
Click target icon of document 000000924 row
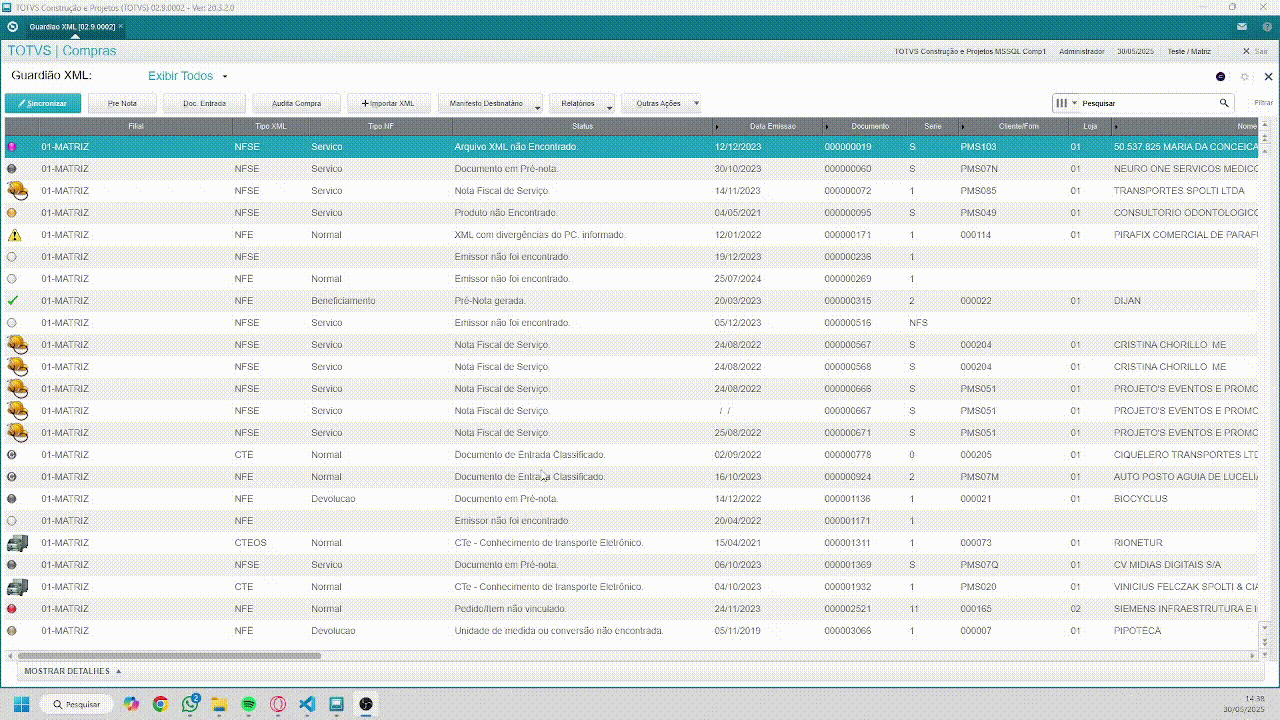click(x=12, y=477)
